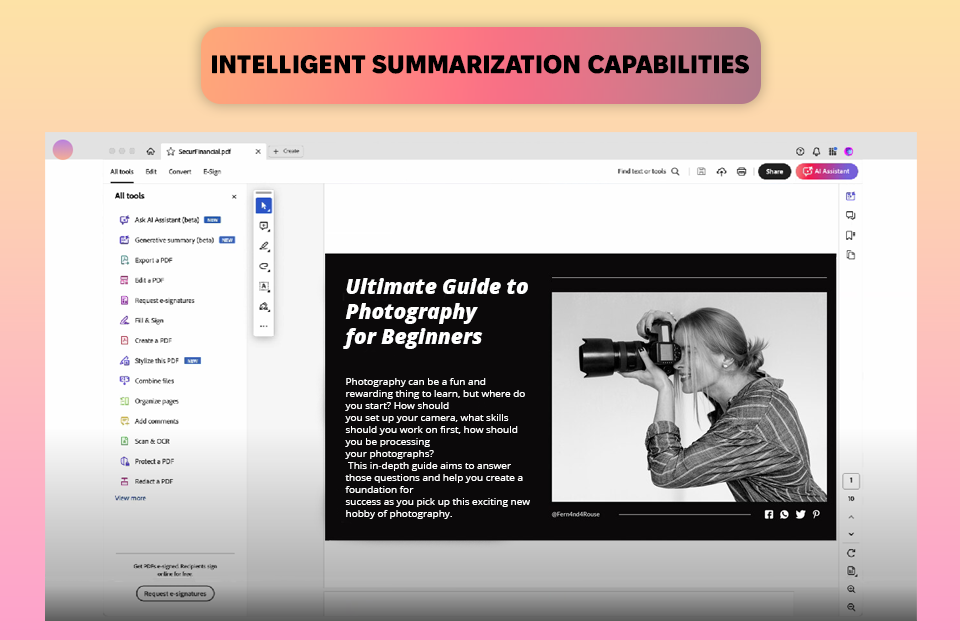This screenshot has width=960, height=640.
Task: Click the user profile avatar
Action: [849, 151]
